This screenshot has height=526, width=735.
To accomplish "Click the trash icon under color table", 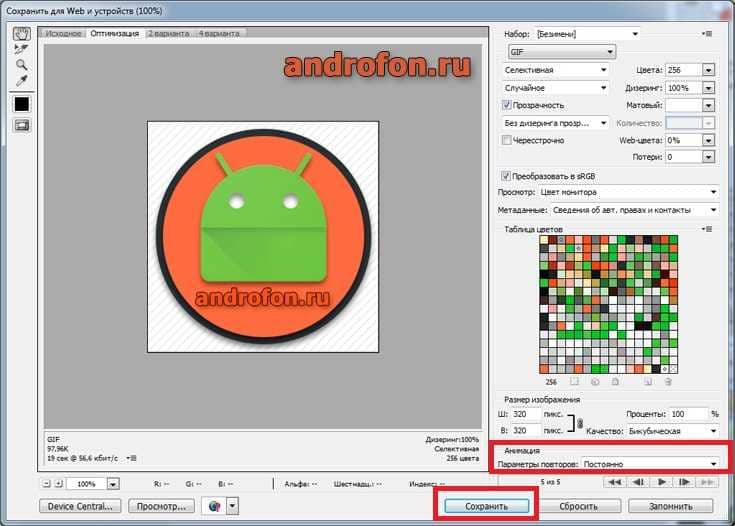I will click(668, 382).
